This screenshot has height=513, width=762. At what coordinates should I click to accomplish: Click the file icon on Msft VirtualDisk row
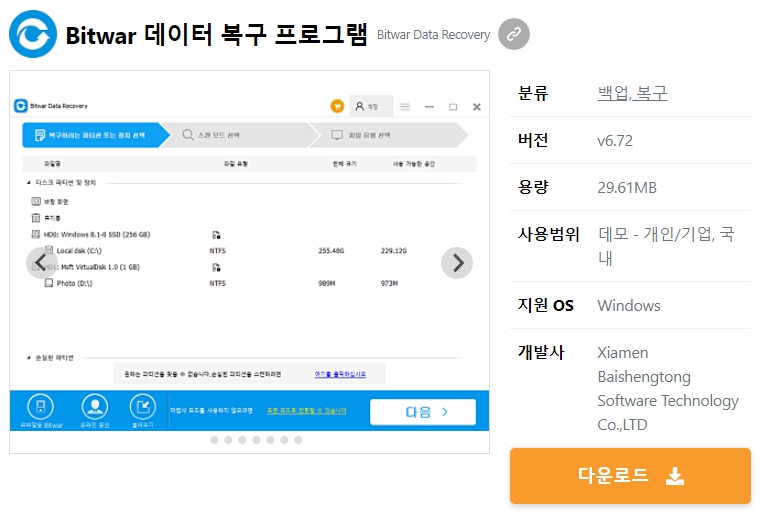216,267
